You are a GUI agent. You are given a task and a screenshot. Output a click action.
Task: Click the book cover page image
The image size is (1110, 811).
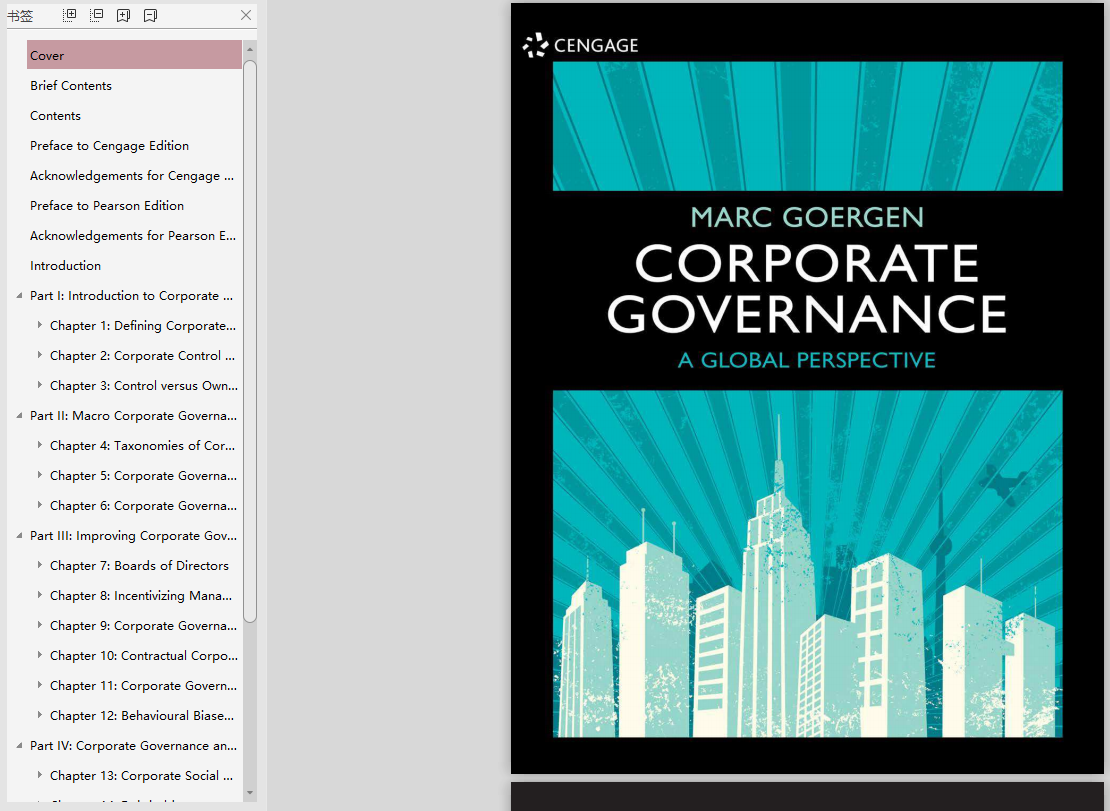pyautogui.click(x=807, y=389)
